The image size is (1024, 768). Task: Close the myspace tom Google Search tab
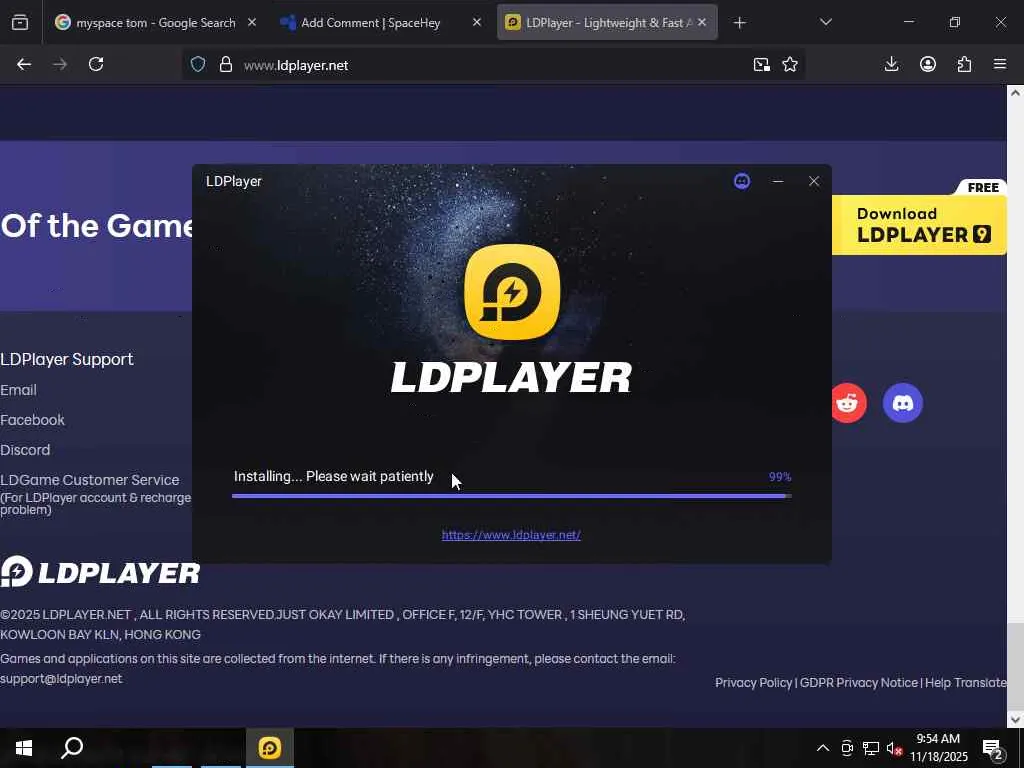click(252, 22)
